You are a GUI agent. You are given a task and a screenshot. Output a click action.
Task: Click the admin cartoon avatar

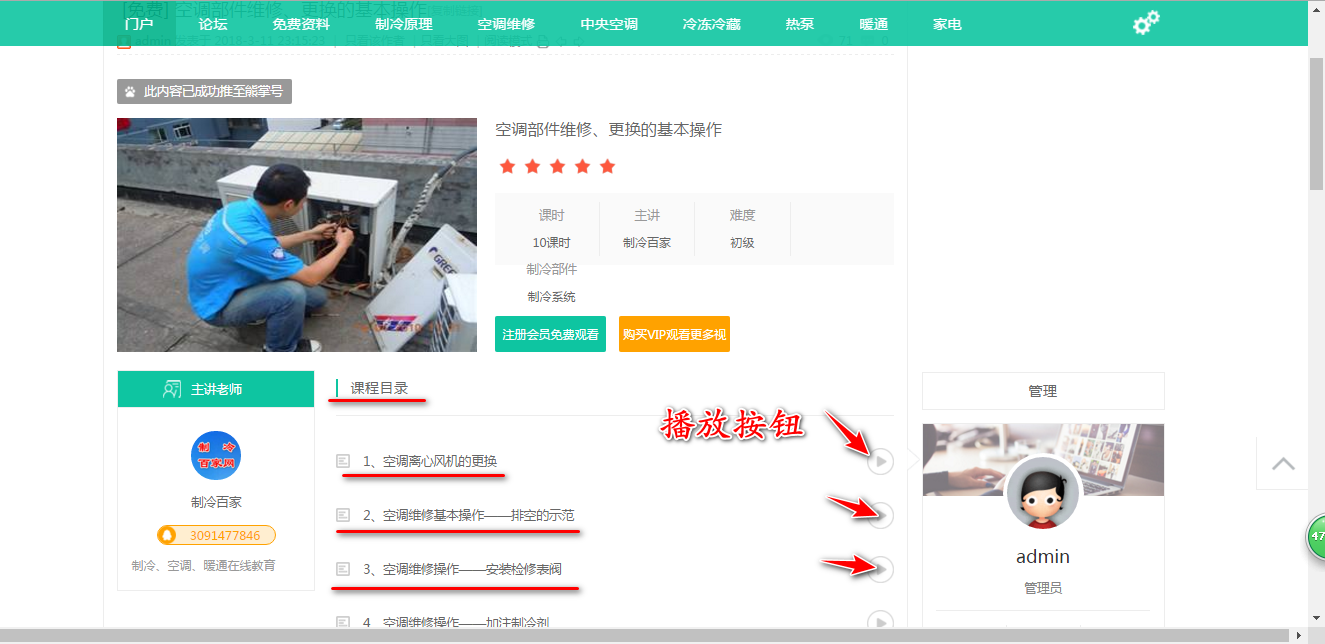pos(1043,493)
